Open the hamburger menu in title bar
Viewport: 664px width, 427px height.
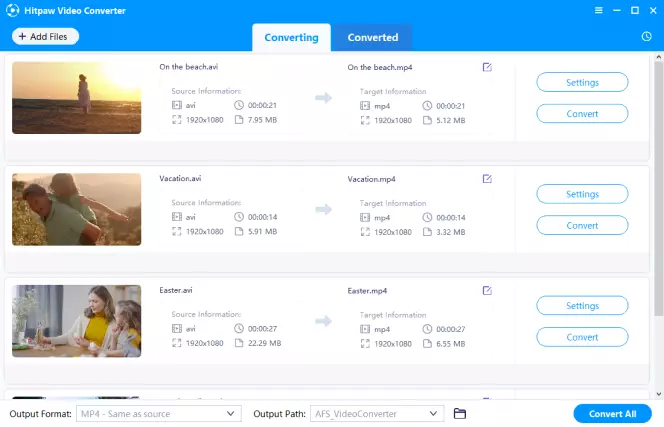598,10
